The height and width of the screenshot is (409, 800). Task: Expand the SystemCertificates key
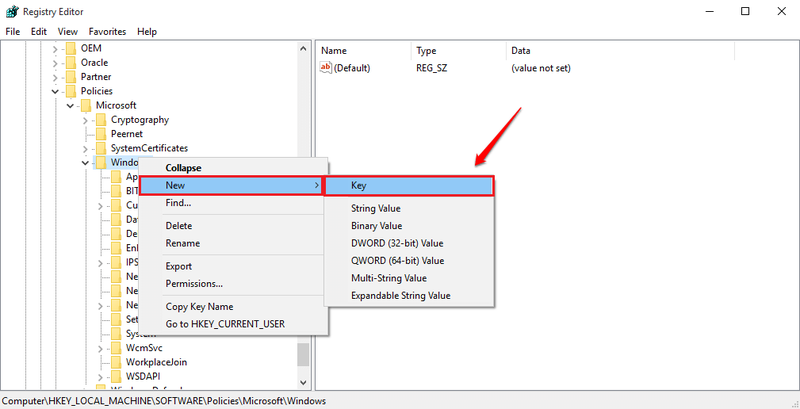click(85, 148)
